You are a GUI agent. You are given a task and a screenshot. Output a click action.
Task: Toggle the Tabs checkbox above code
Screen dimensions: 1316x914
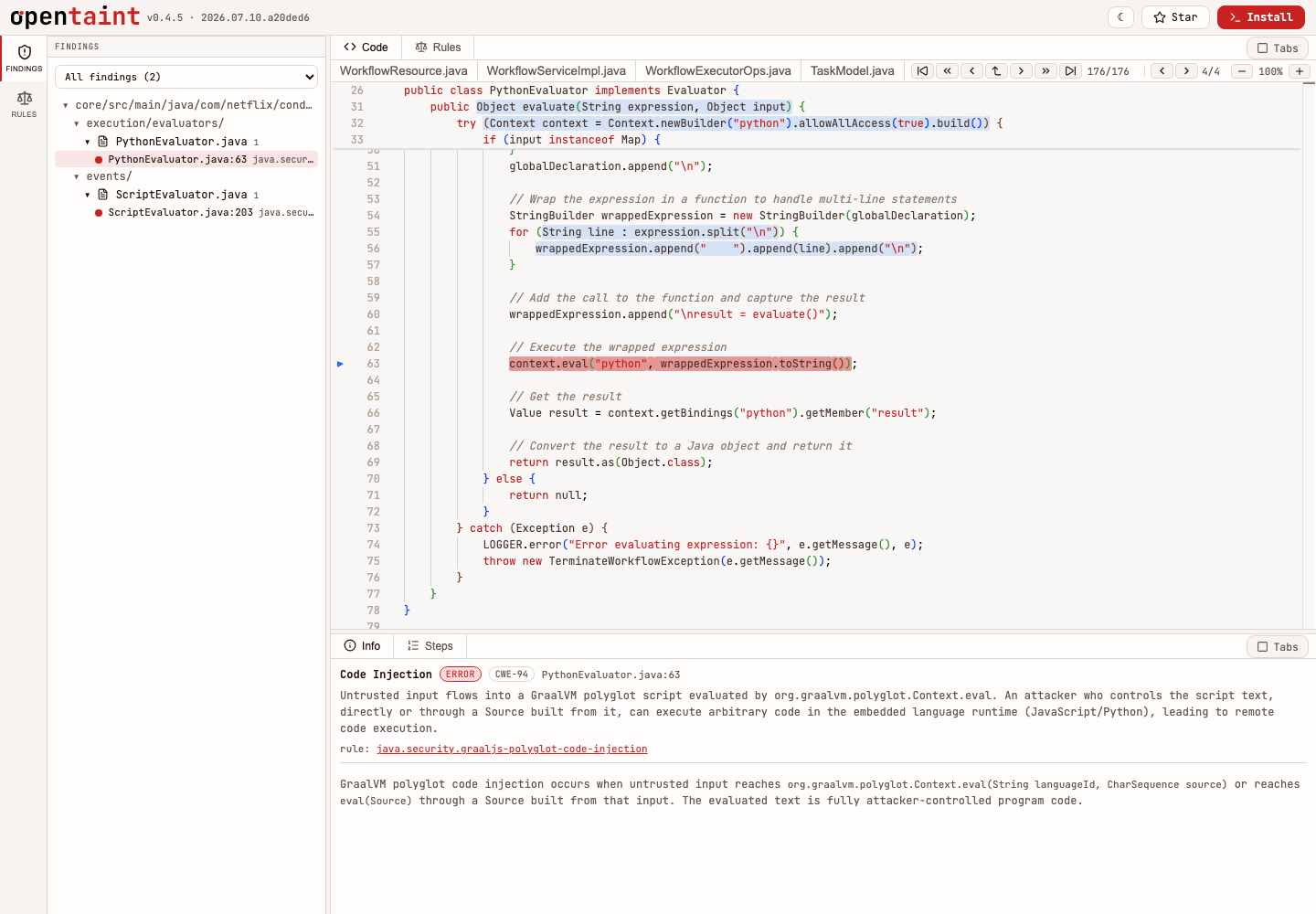tap(1278, 48)
